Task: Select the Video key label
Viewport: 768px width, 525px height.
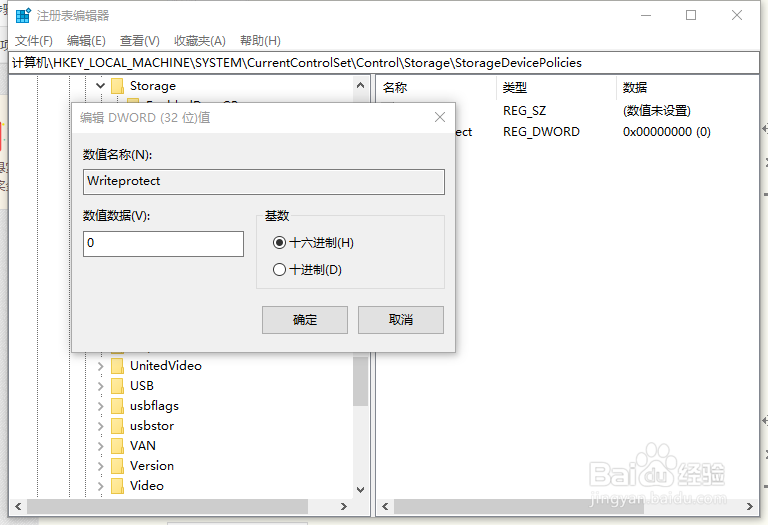Action: point(146,486)
